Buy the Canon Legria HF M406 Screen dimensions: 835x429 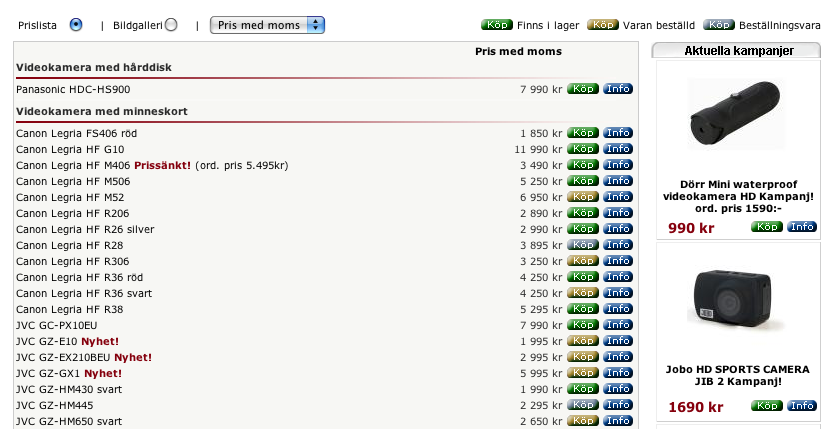583,164
